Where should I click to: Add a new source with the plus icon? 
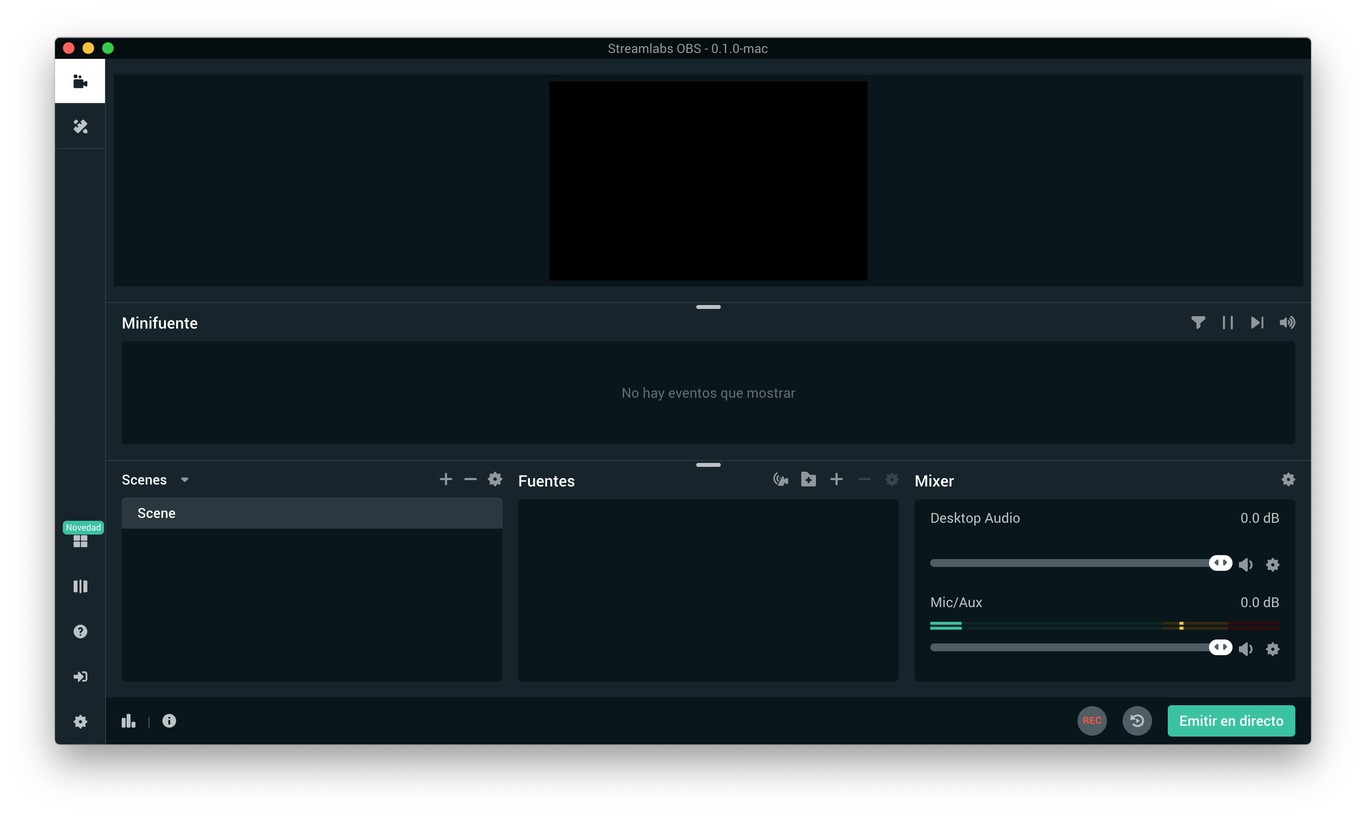click(836, 479)
